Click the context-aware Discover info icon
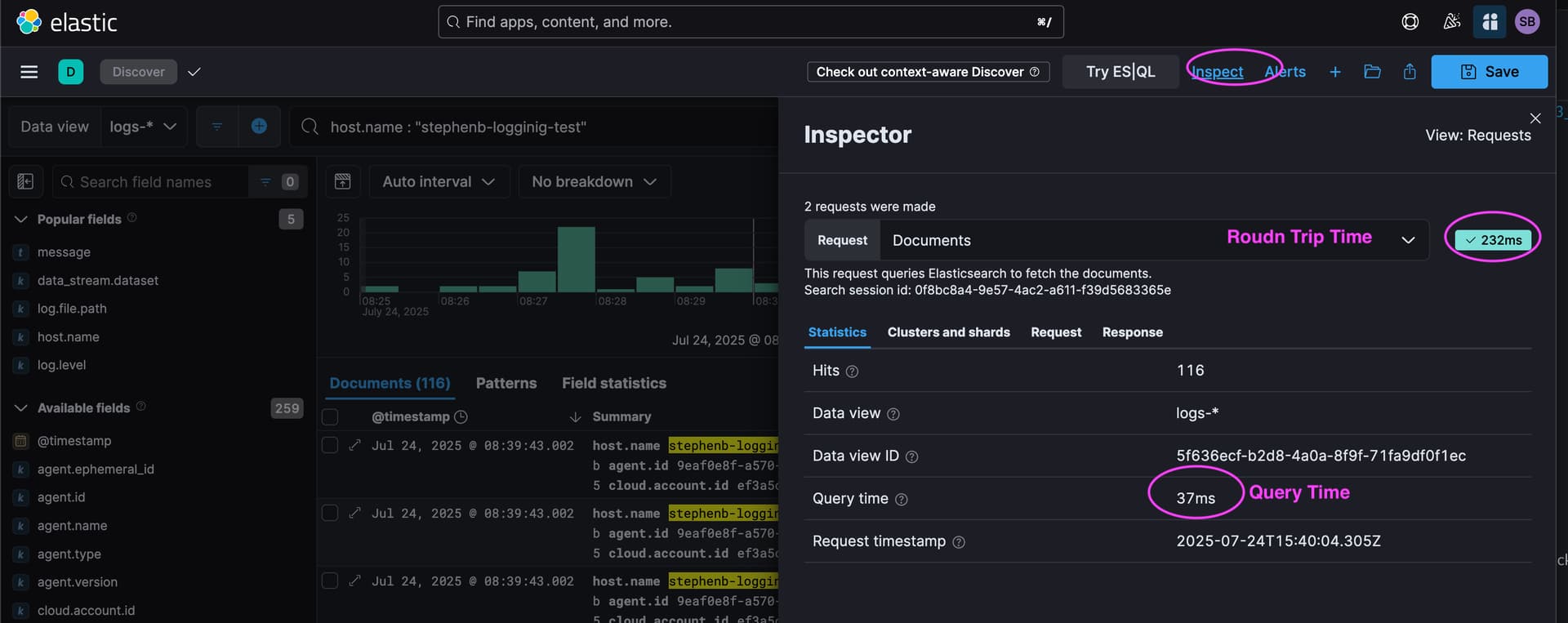The image size is (1568, 623). (x=1035, y=72)
